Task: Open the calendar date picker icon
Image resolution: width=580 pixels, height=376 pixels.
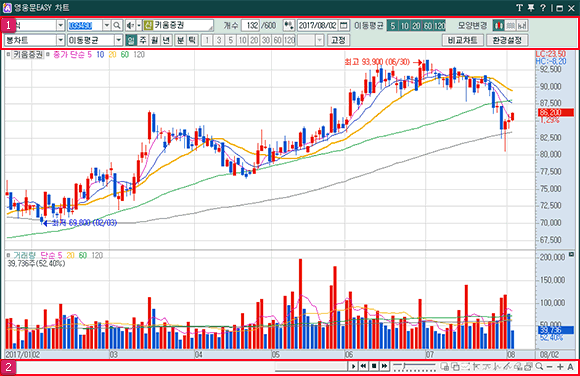Action: pos(344,26)
